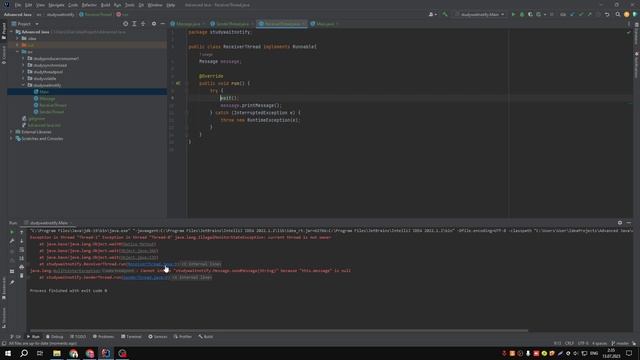Screen dimensions: 640x360
Task: Open Run panel gear settings
Action: tap(620, 223)
